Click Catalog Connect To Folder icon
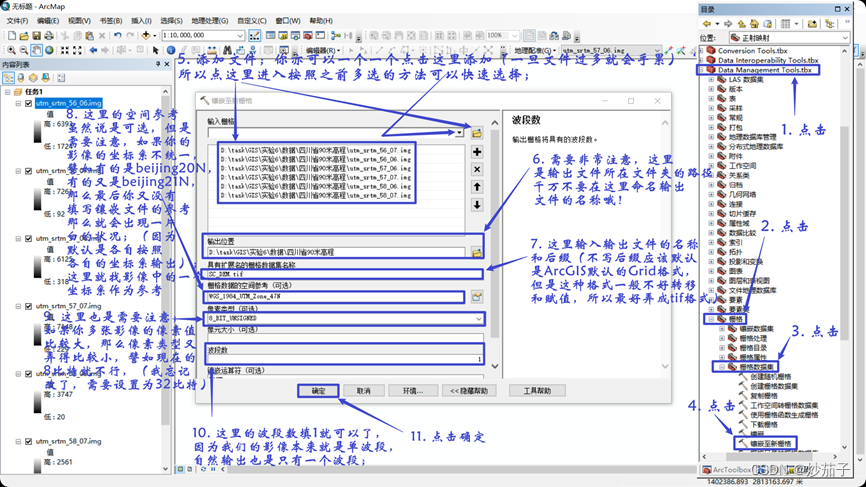866x487 pixels. pos(812,24)
